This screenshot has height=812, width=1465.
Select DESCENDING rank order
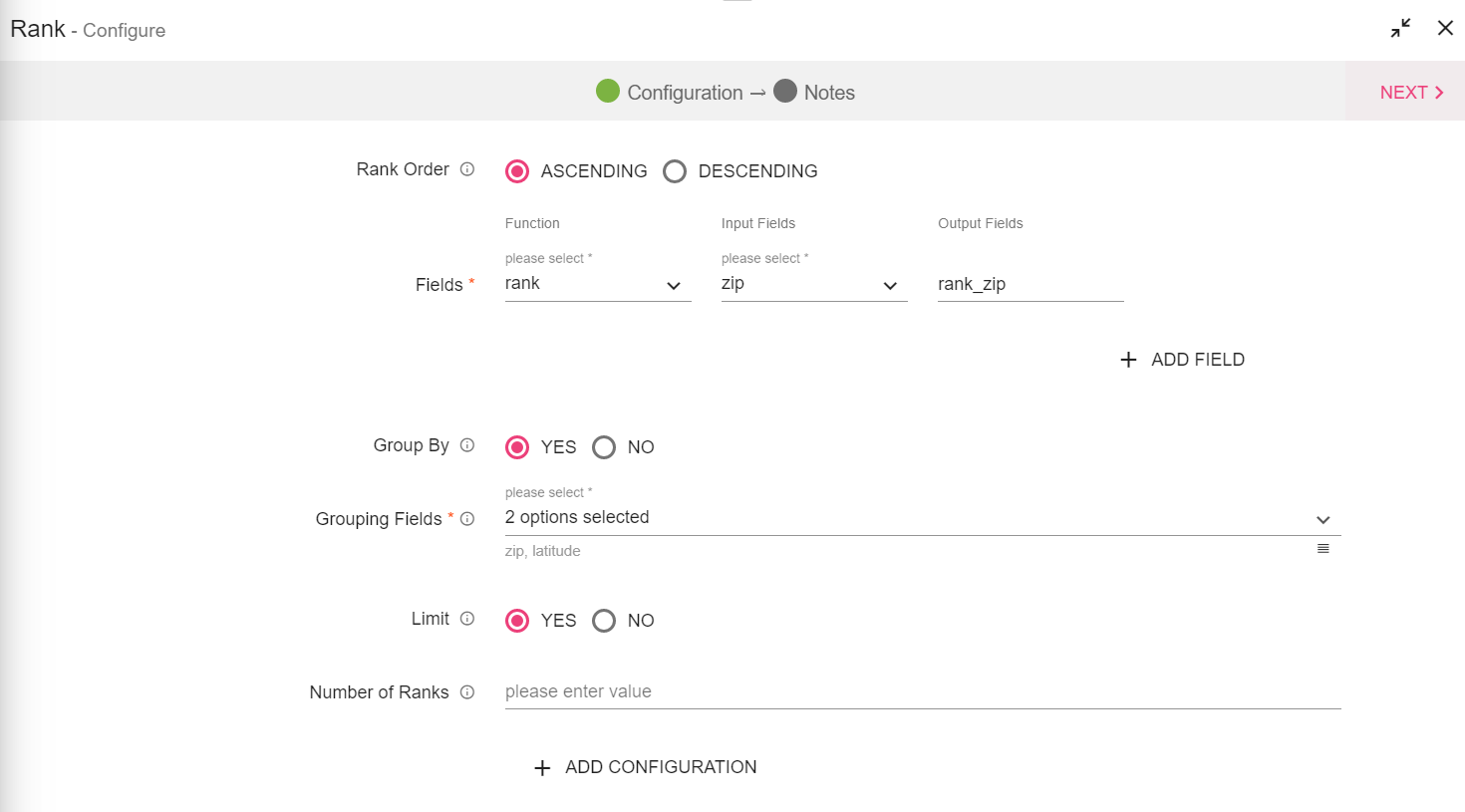(675, 171)
